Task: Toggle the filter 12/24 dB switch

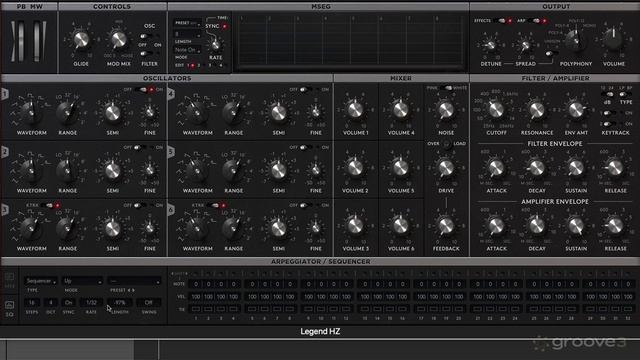Action: click(607, 94)
